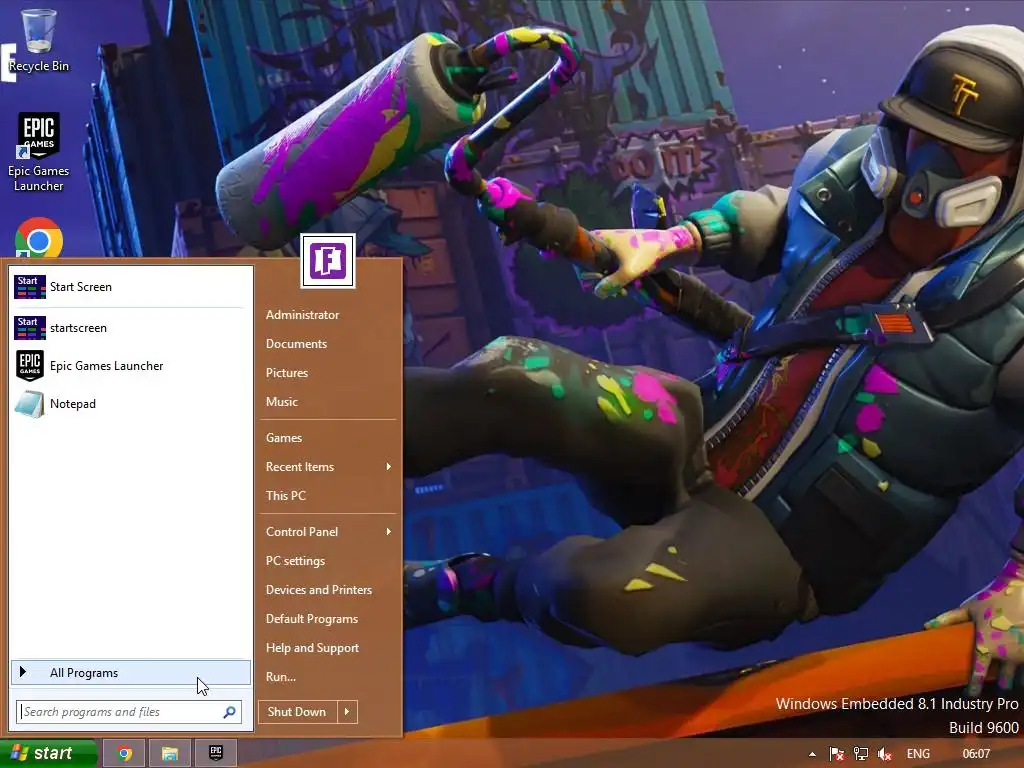Switch input language ENG indicator
This screenshot has width=1024, height=768.
point(918,754)
